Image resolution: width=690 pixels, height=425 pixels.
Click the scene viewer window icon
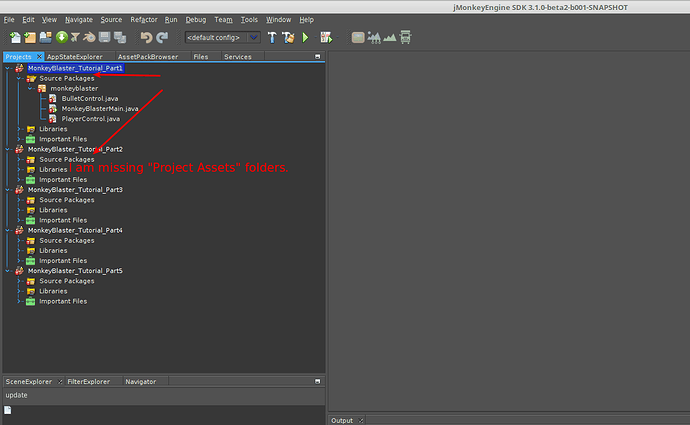(358, 37)
